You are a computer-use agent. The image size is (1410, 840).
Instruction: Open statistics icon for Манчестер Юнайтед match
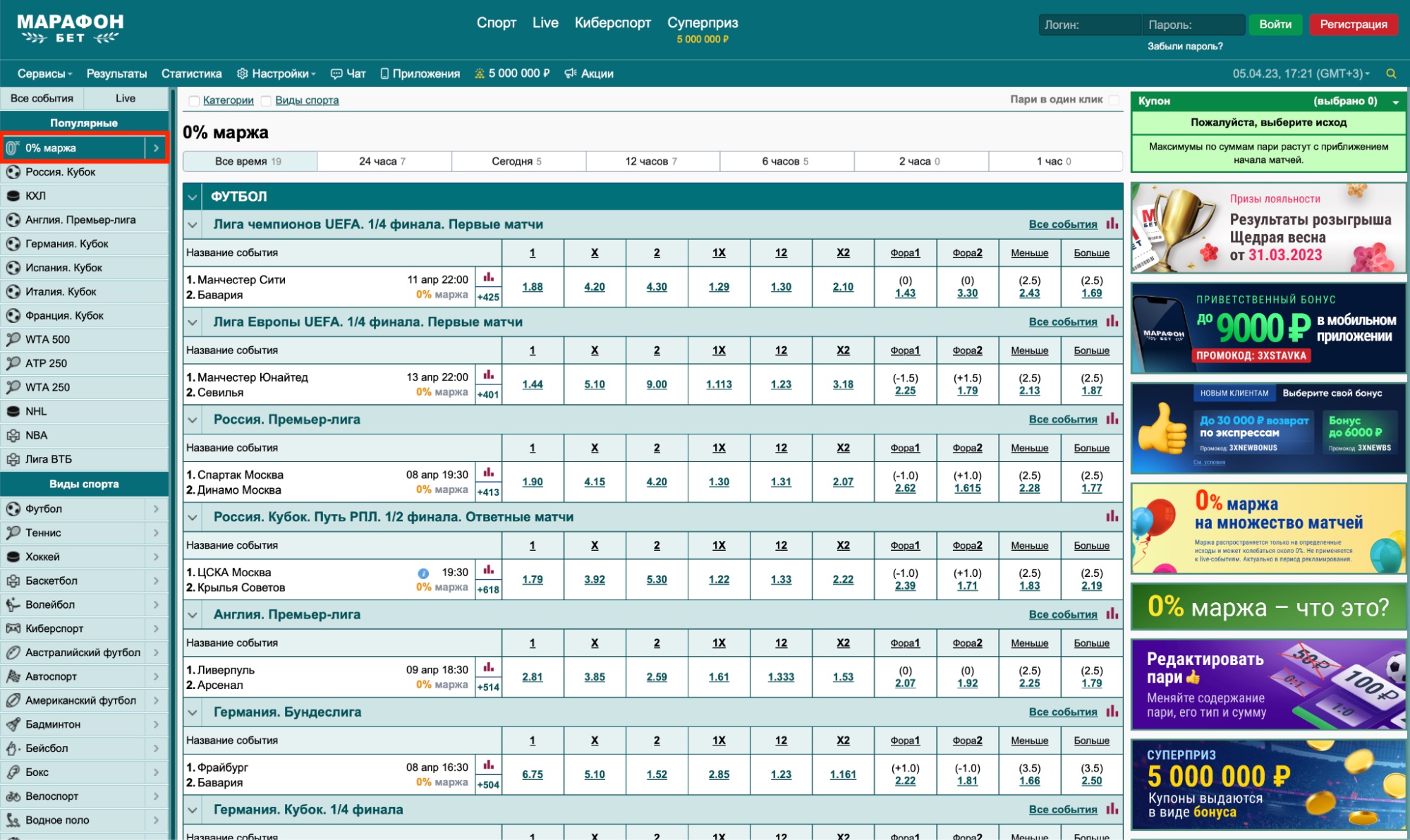pyautogui.click(x=488, y=375)
